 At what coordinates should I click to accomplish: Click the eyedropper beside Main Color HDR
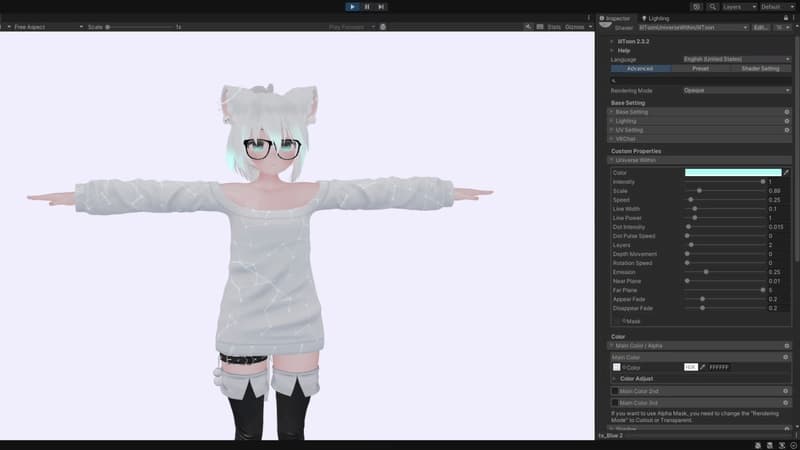pyautogui.click(x=702, y=367)
